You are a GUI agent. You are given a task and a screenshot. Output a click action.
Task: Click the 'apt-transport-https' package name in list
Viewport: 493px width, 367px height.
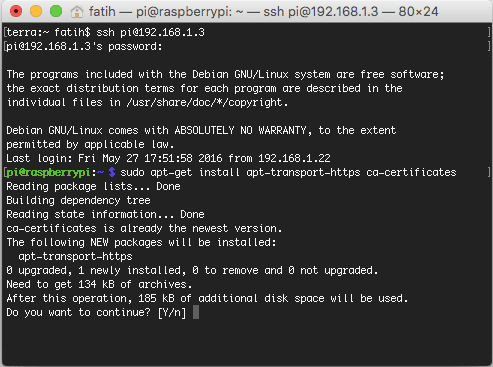(75, 256)
